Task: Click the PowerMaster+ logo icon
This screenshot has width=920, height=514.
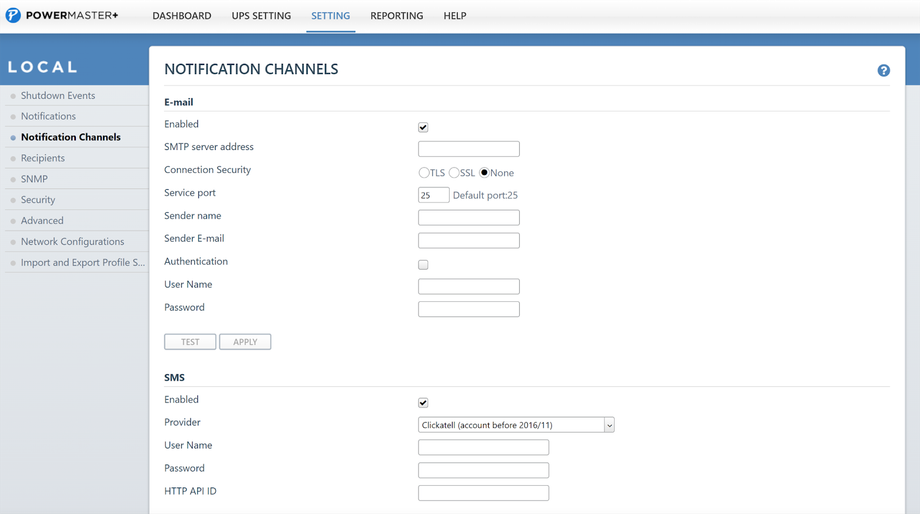Action: pyautogui.click(x=13, y=15)
